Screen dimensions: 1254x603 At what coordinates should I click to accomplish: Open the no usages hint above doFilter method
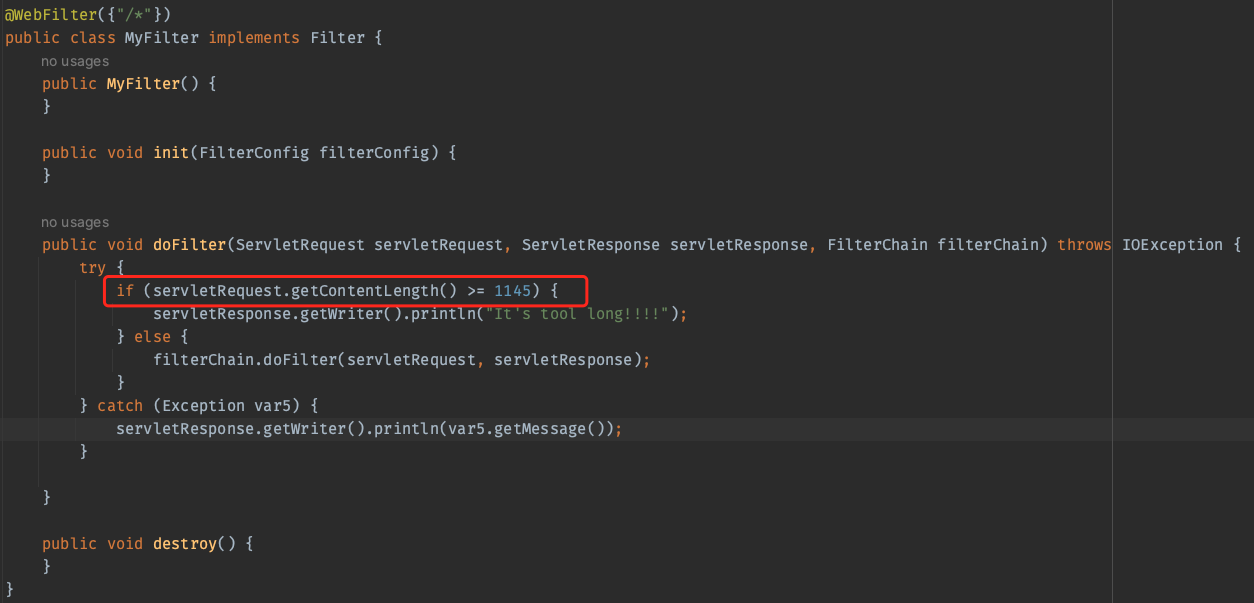point(75,222)
